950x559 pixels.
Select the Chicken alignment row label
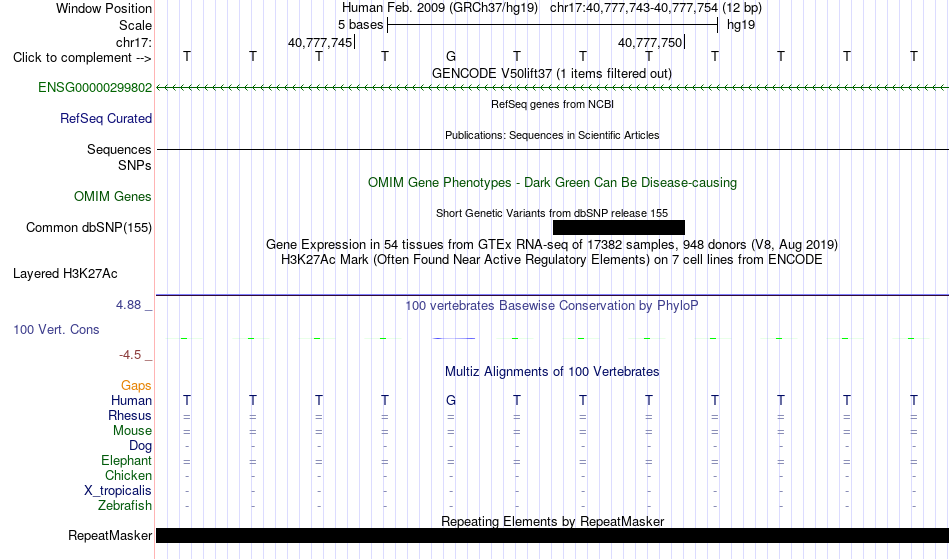click(x=128, y=475)
